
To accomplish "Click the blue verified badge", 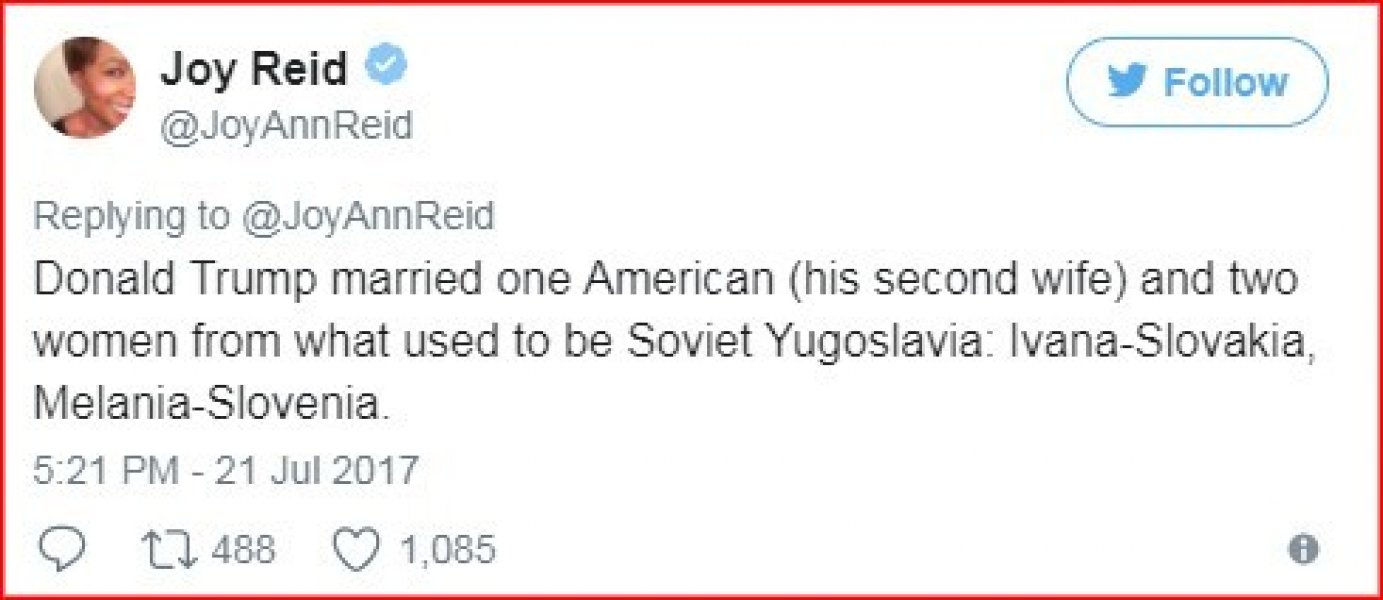I will [384, 69].
